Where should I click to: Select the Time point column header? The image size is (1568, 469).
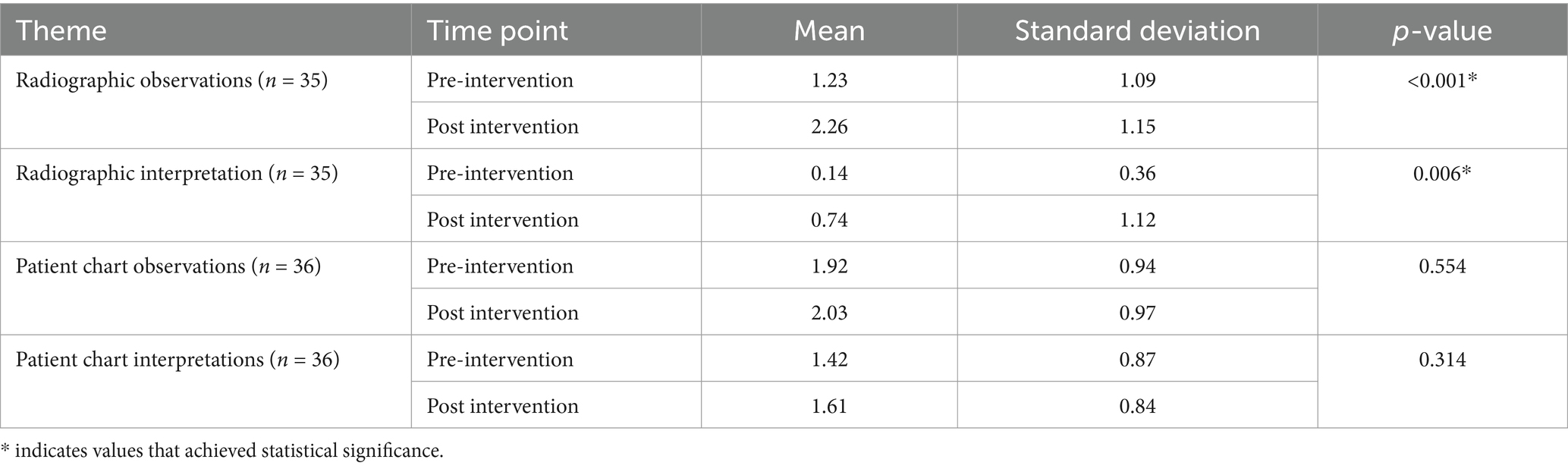click(556, 30)
